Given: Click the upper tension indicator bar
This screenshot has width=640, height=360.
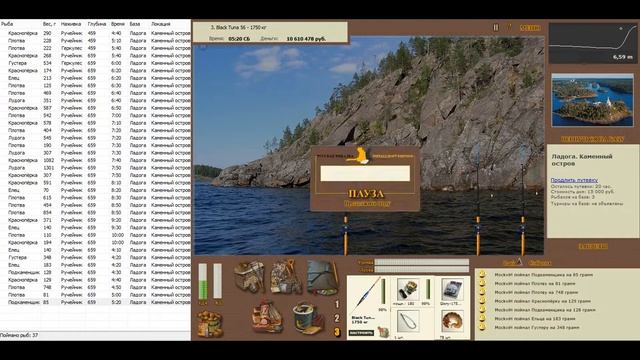Looking at the screenshot, I should coord(422,262).
